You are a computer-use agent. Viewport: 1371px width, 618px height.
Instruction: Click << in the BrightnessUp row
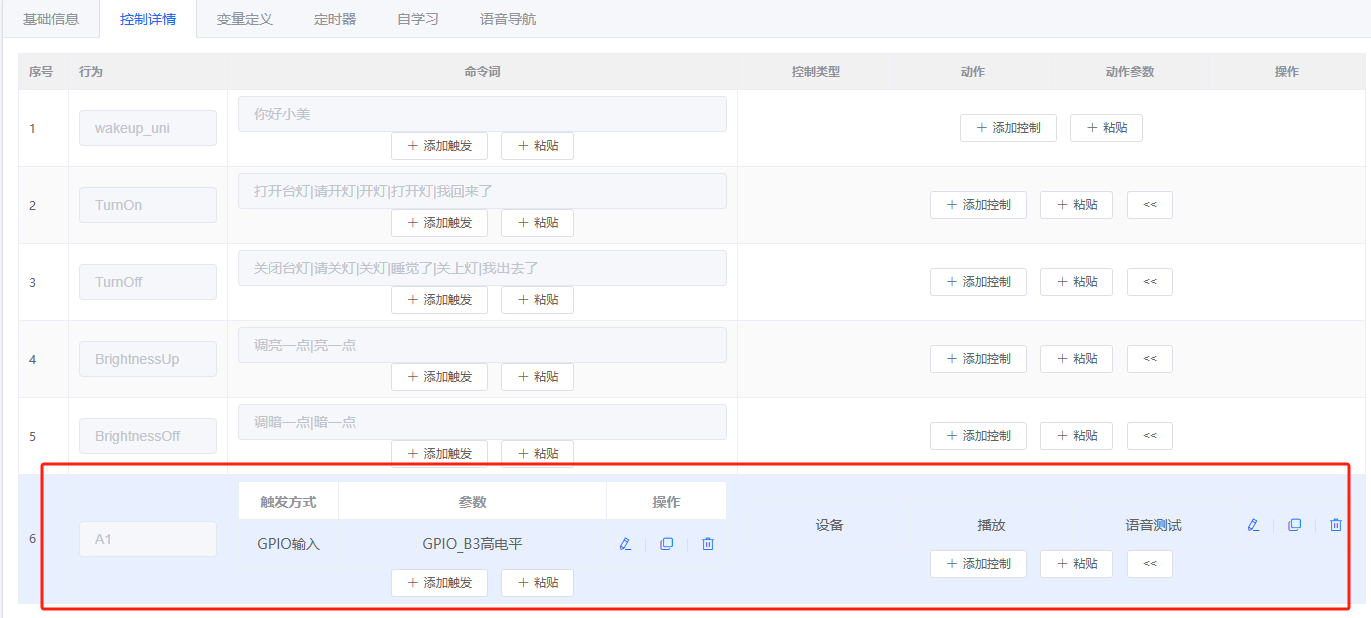tap(1149, 359)
